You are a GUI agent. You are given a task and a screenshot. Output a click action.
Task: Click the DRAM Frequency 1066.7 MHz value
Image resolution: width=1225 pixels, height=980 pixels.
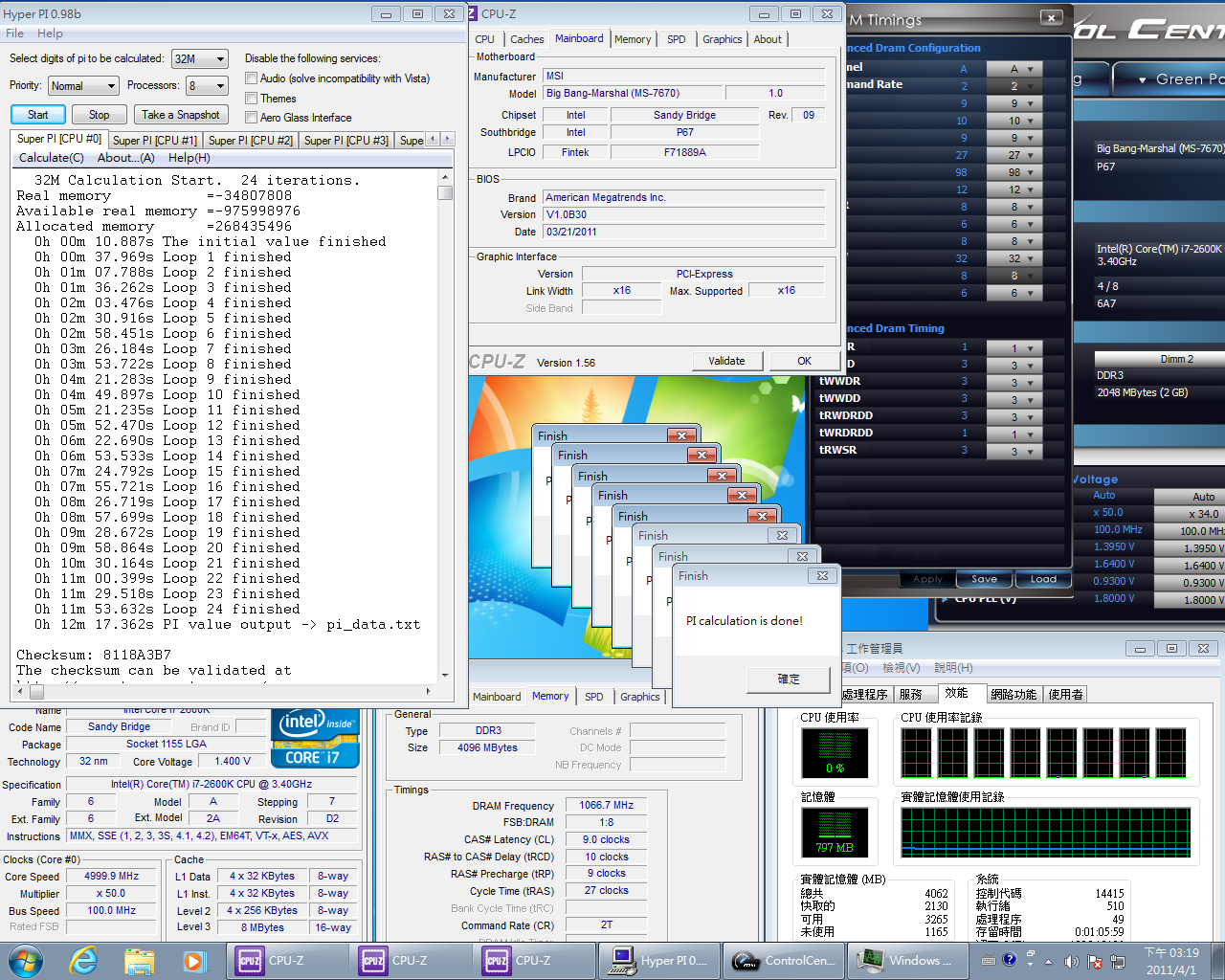pos(606,806)
